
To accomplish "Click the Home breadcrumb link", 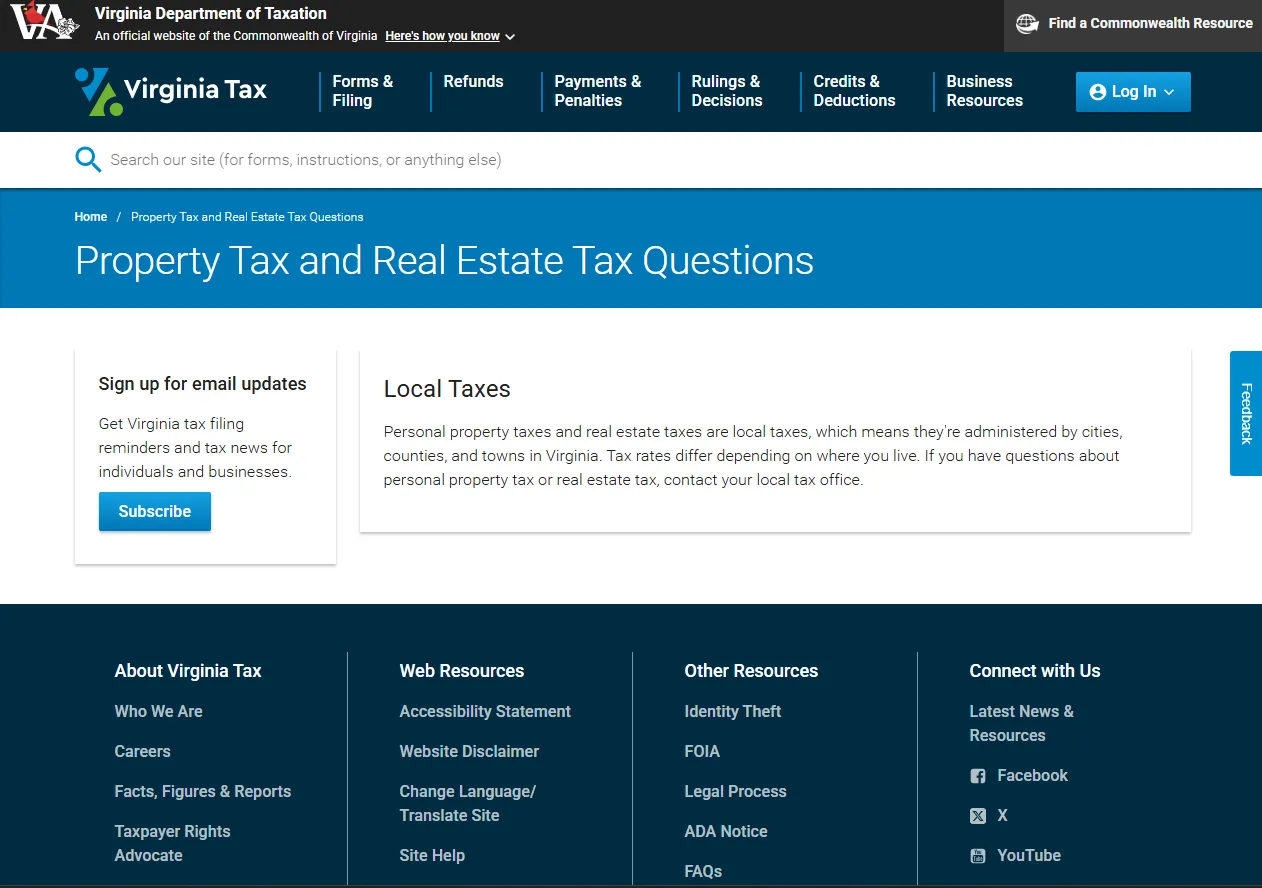I will pyautogui.click(x=91, y=217).
